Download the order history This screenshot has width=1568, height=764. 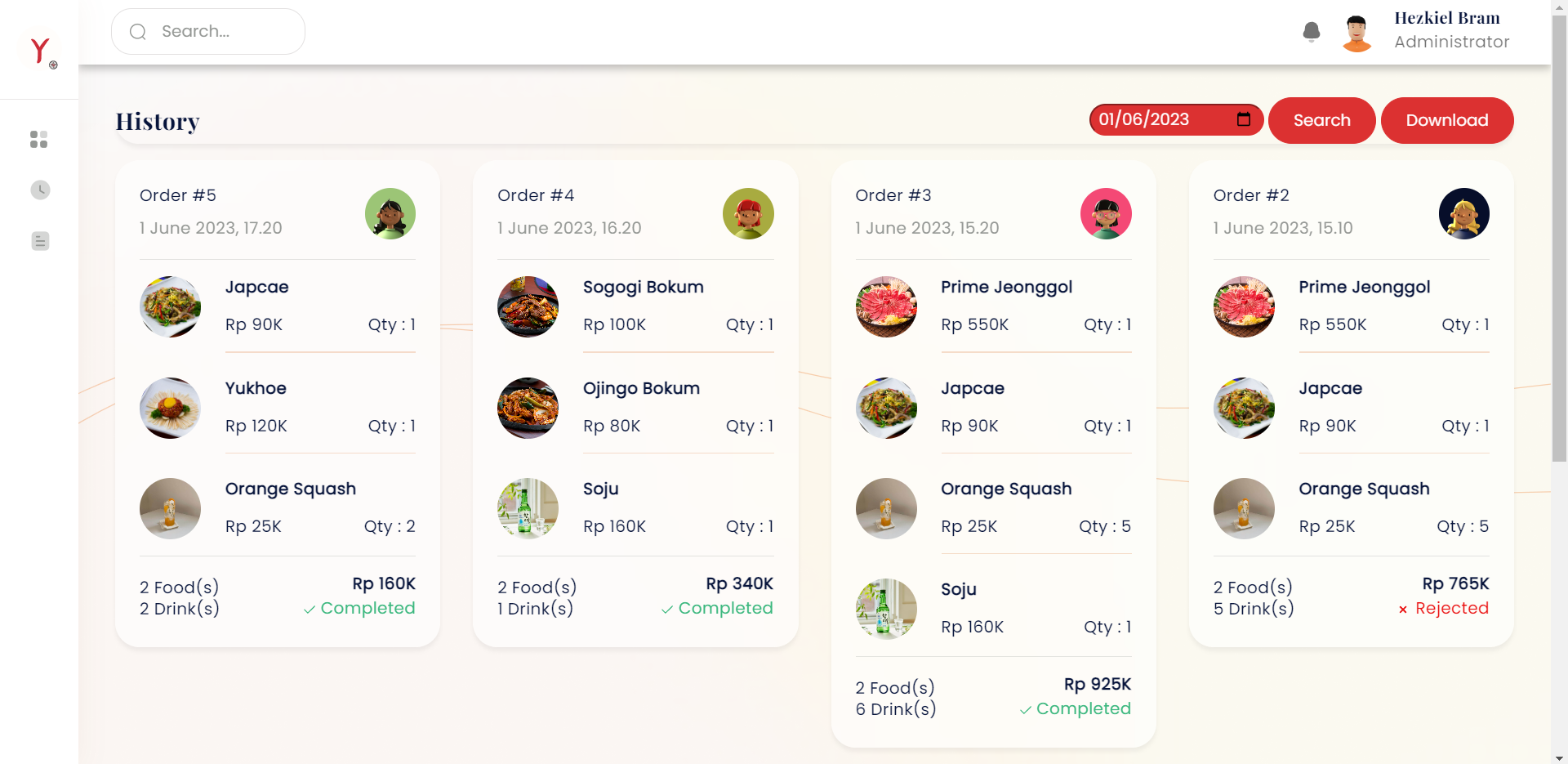(1446, 120)
